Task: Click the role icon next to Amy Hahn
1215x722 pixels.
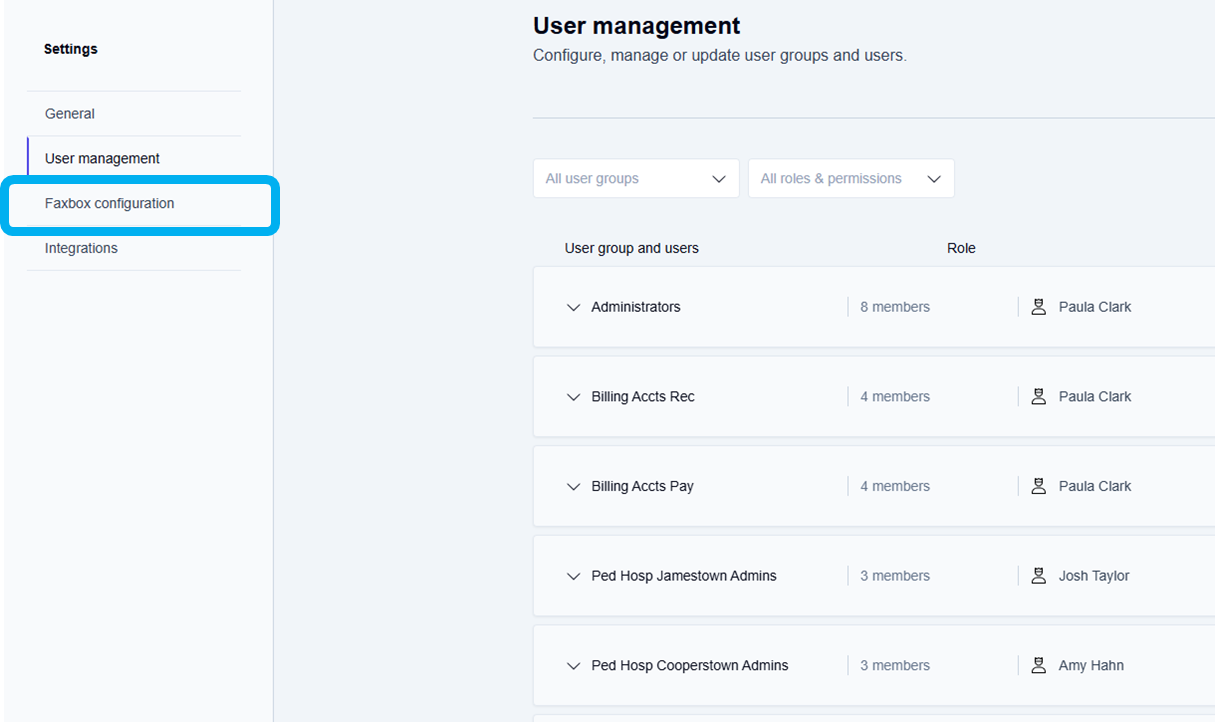Action: click(x=1038, y=665)
